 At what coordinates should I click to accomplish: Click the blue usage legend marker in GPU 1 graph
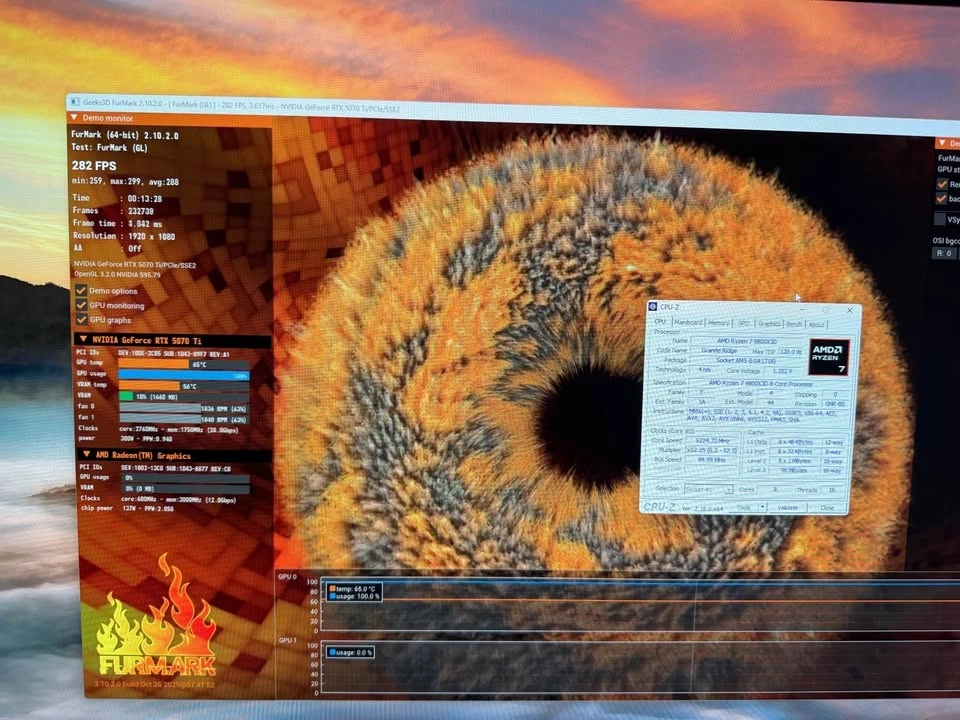tap(332, 652)
